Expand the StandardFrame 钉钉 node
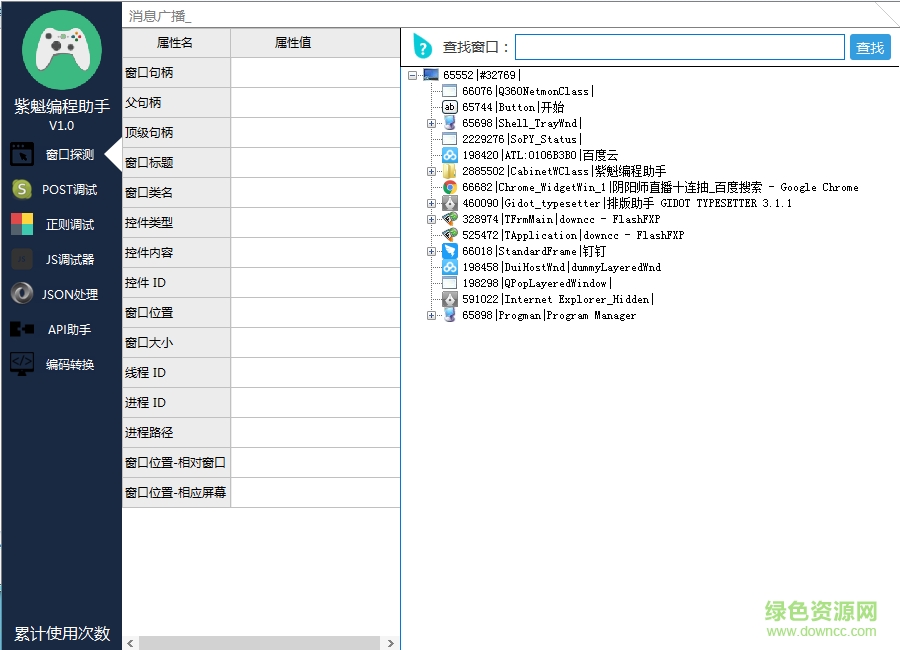Image resolution: width=900 pixels, height=650 pixels. click(431, 252)
